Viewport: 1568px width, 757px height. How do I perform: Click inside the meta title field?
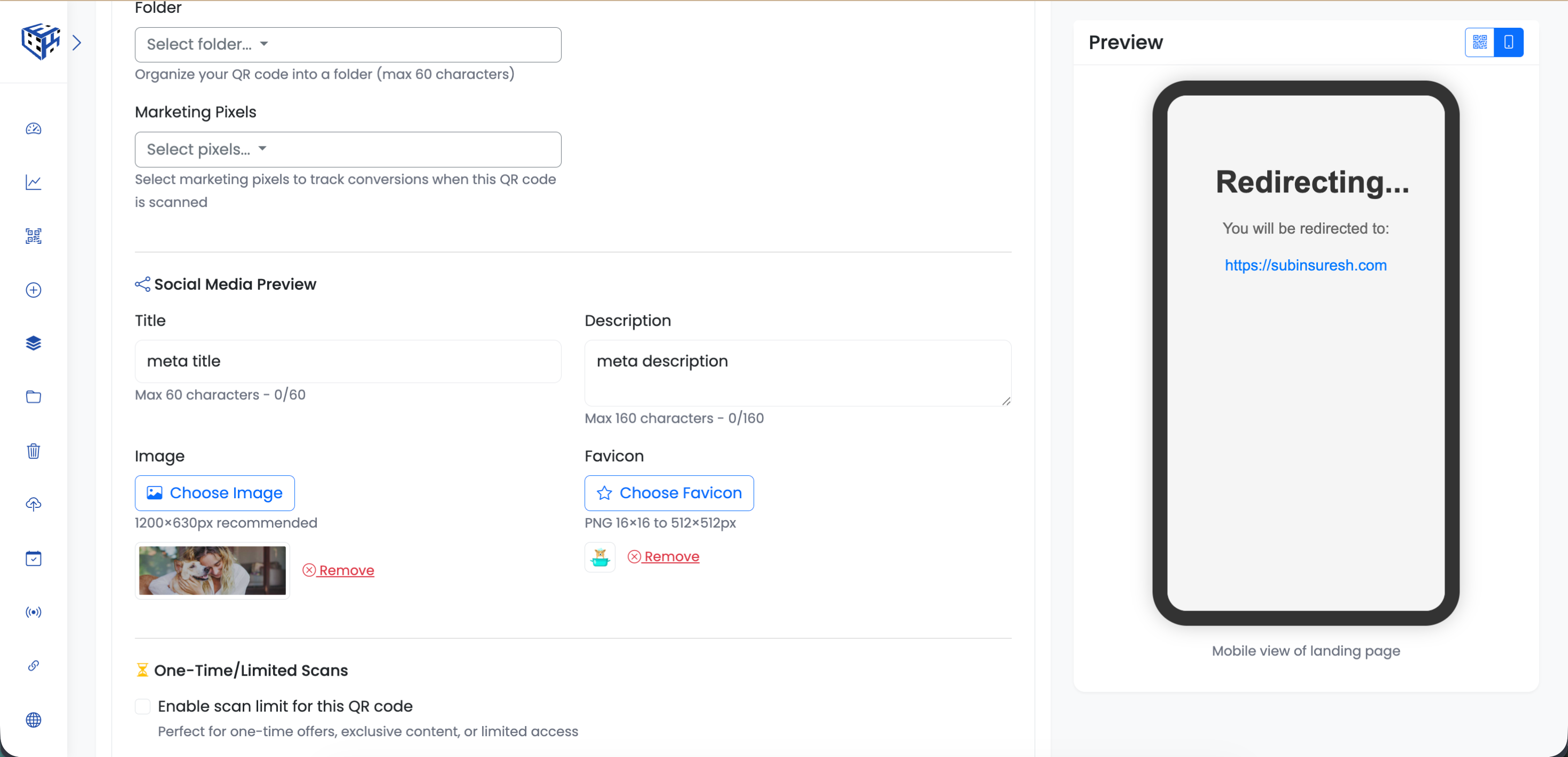coord(347,360)
